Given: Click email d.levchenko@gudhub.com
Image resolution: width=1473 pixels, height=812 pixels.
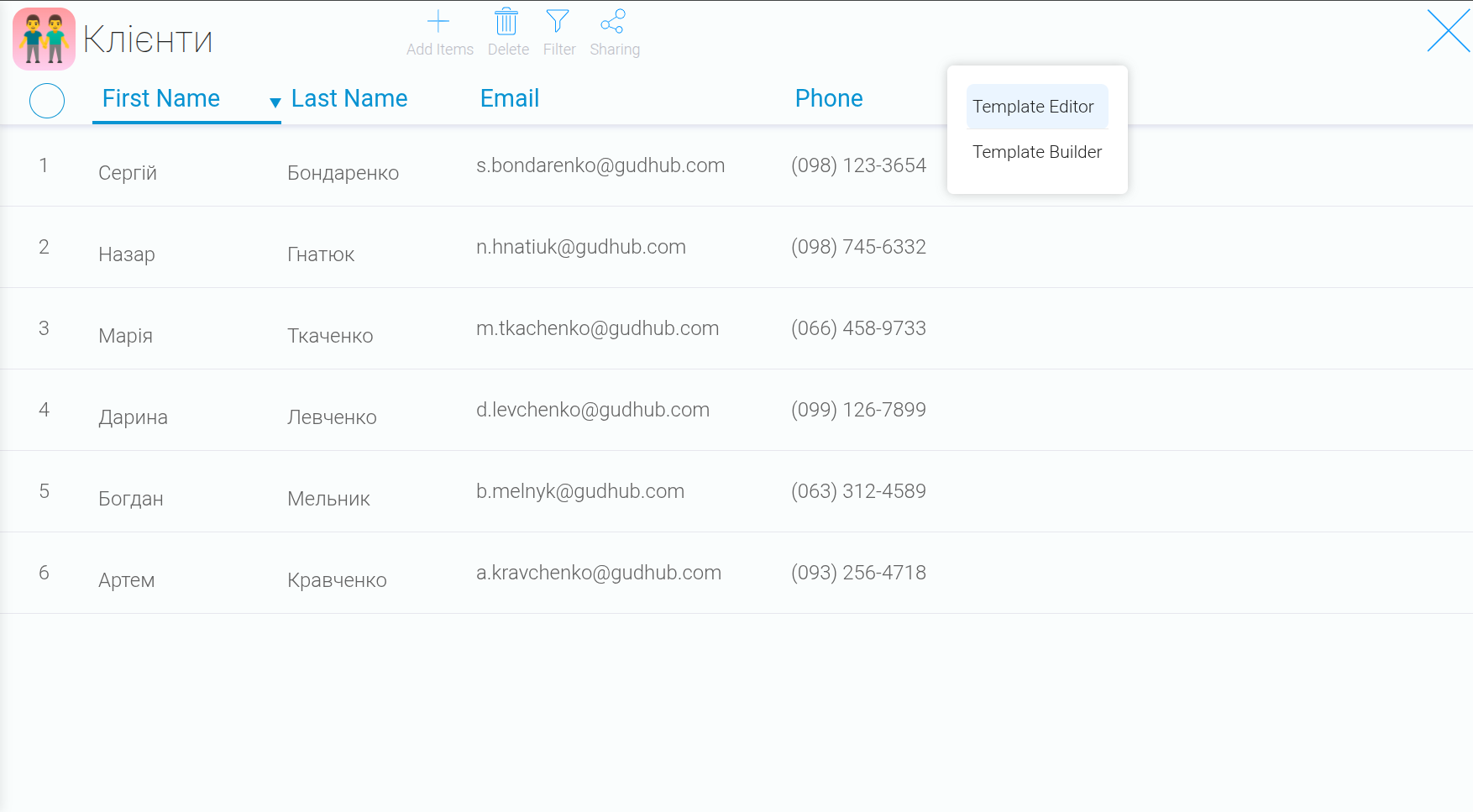Looking at the screenshot, I should [593, 410].
